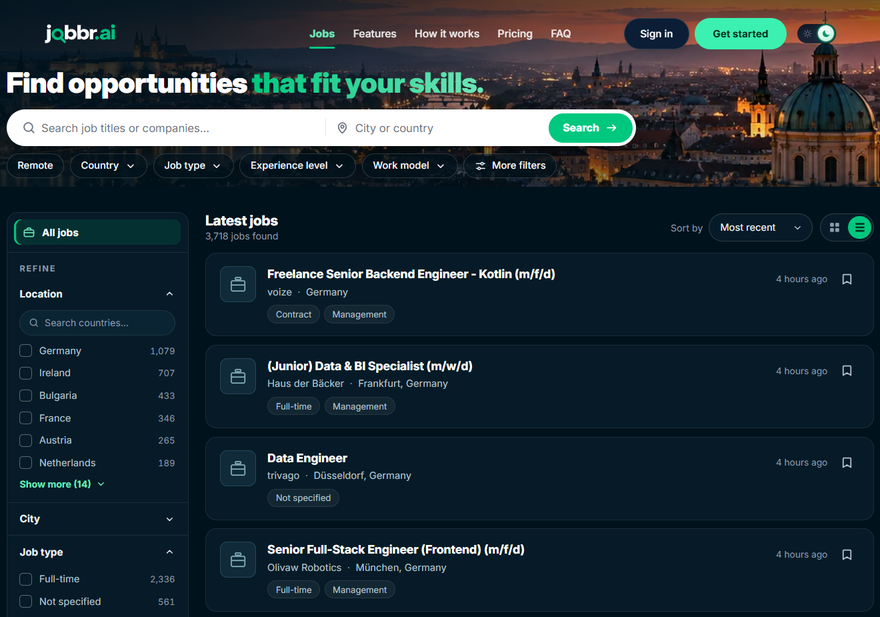Bookmark the (Junior) Data & BI Specialist job
880x617 pixels.
847,371
